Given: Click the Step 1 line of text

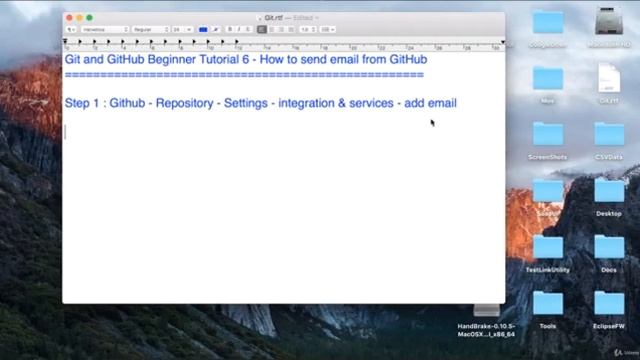Looking at the screenshot, I should tap(260, 103).
